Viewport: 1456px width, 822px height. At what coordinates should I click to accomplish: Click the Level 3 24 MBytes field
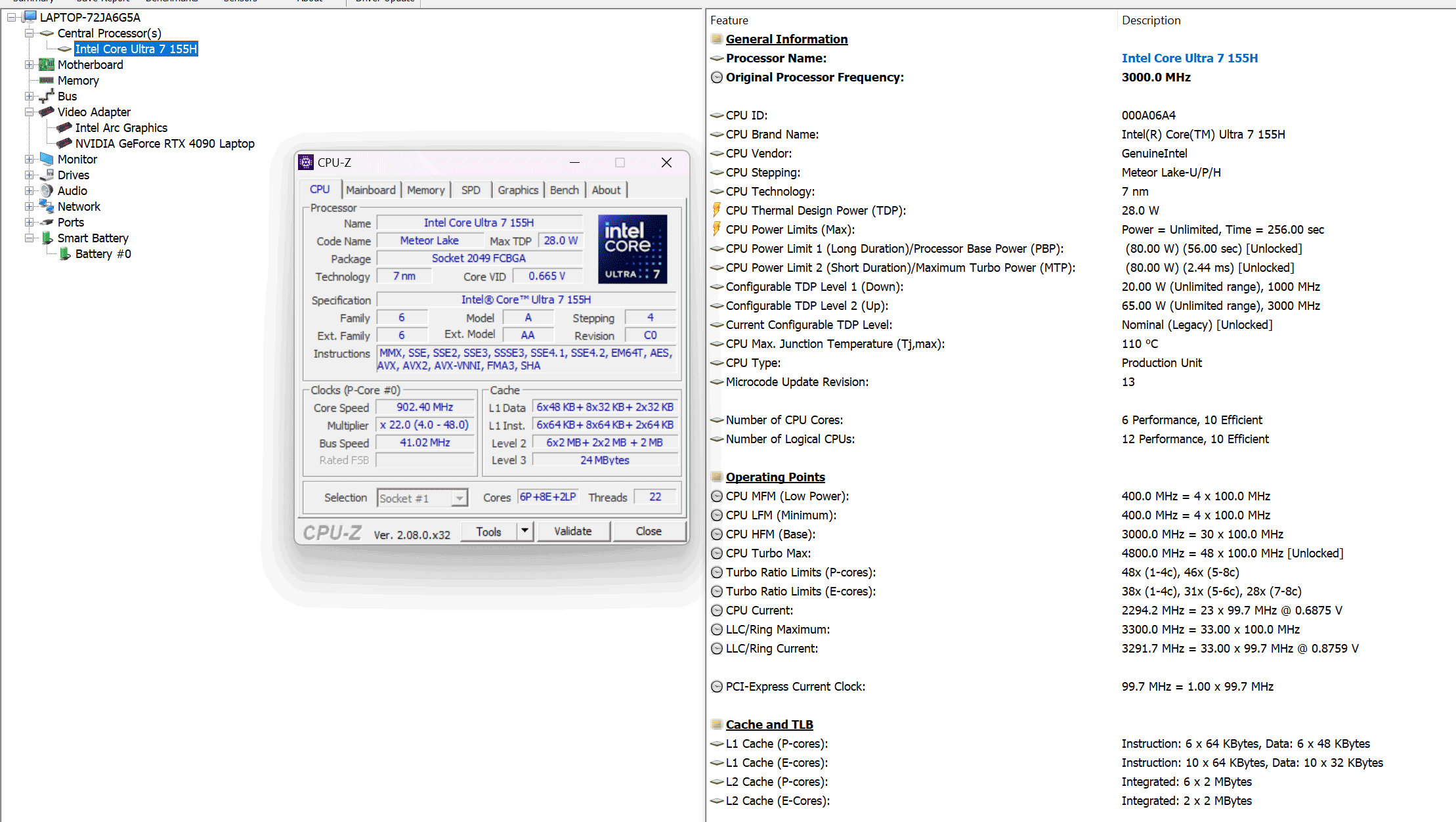(605, 460)
